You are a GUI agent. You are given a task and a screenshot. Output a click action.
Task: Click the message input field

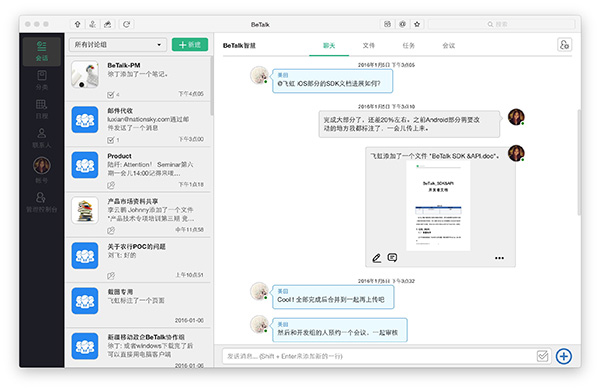pyautogui.click(x=380, y=356)
